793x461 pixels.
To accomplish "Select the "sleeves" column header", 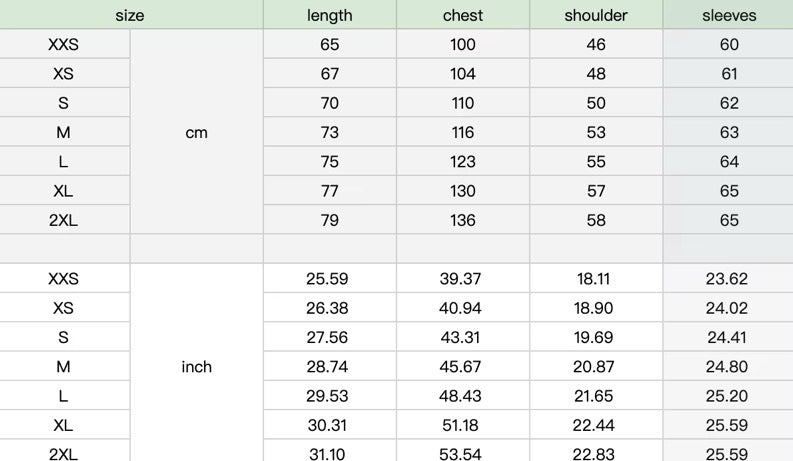I will (x=729, y=15).
